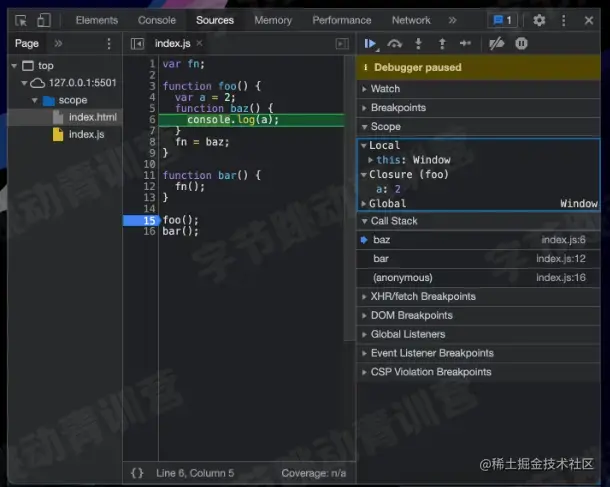The height and width of the screenshot is (487, 610).
Task: Toggle the breakpoint on line 15
Action: [141, 221]
